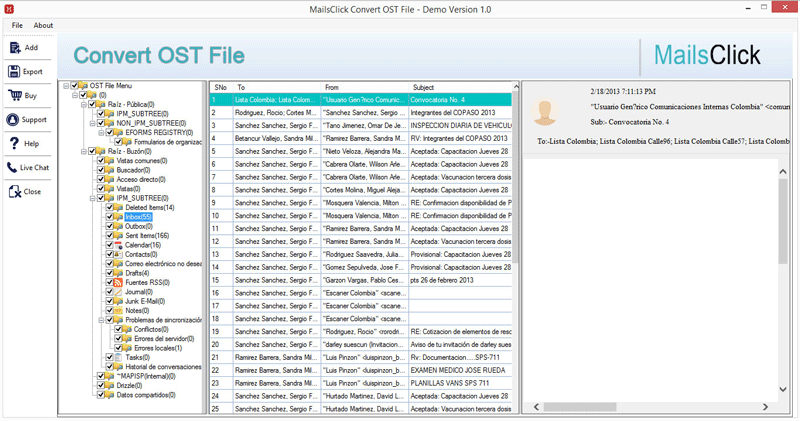
Task: Click the Sent Items(166) folder icon
Action: 118,235
